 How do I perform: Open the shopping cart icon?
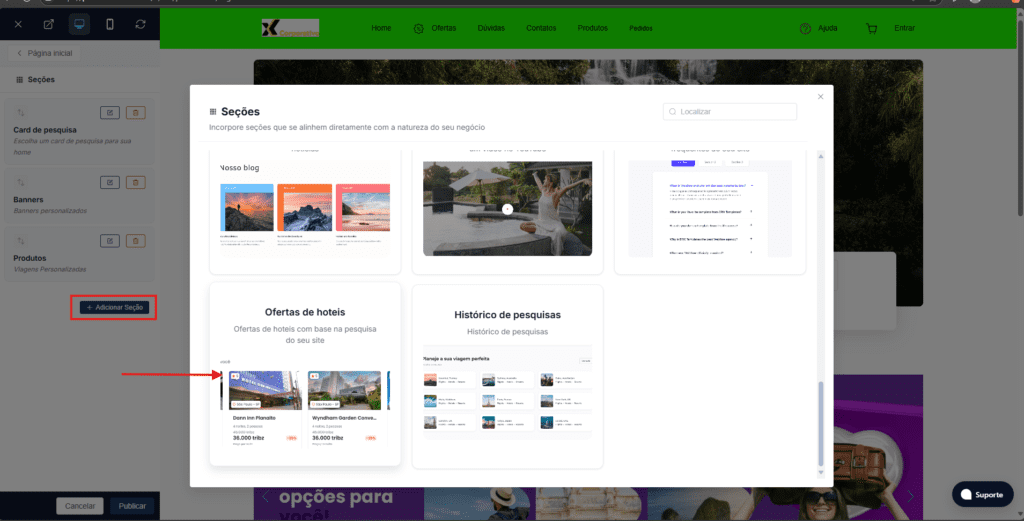[871, 28]
